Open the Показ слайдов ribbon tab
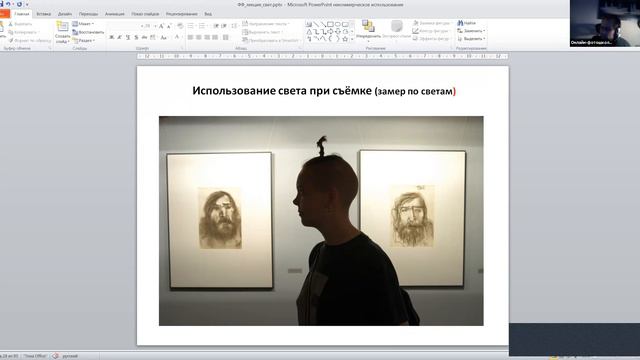Screen dimensions: 640x360 pyautogui.click(x=145, y=14)
